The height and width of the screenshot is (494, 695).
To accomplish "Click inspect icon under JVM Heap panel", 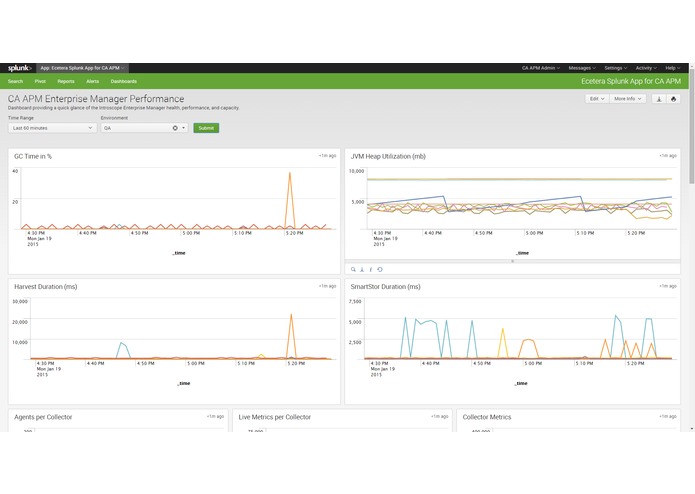I will (x=371, y=269).
